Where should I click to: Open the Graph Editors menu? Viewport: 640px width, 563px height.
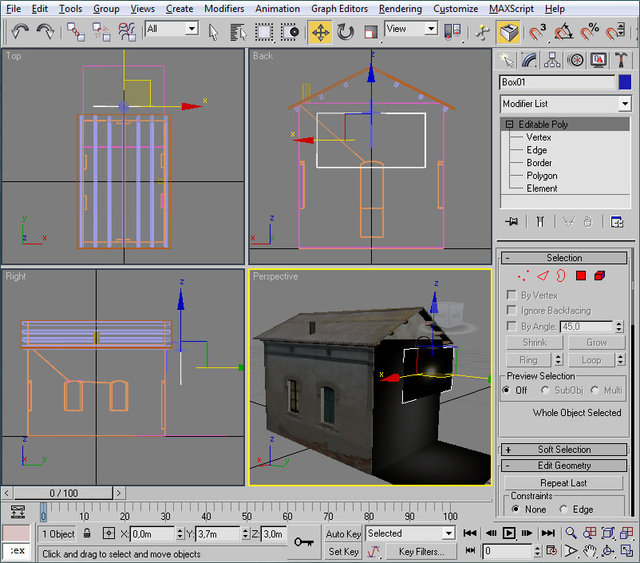pos(339,8)
